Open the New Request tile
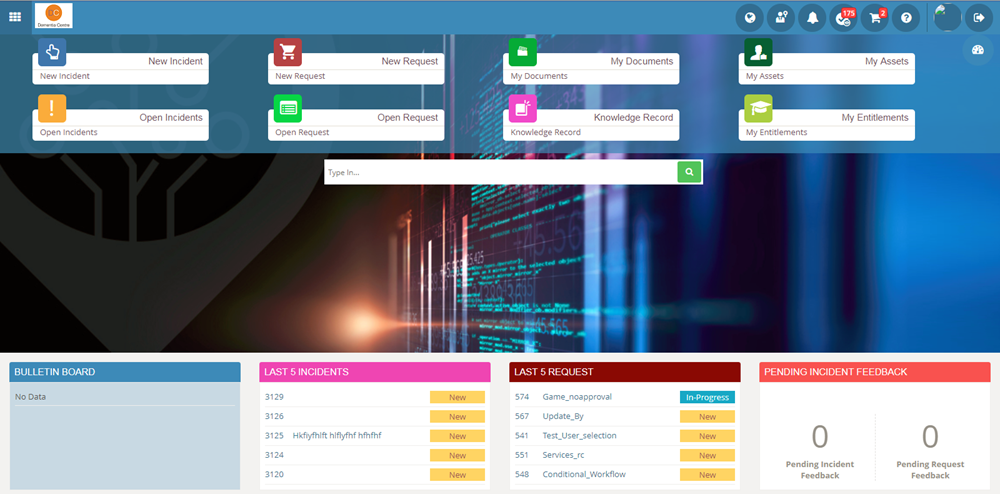1000x494 pixels. (356, 66)
